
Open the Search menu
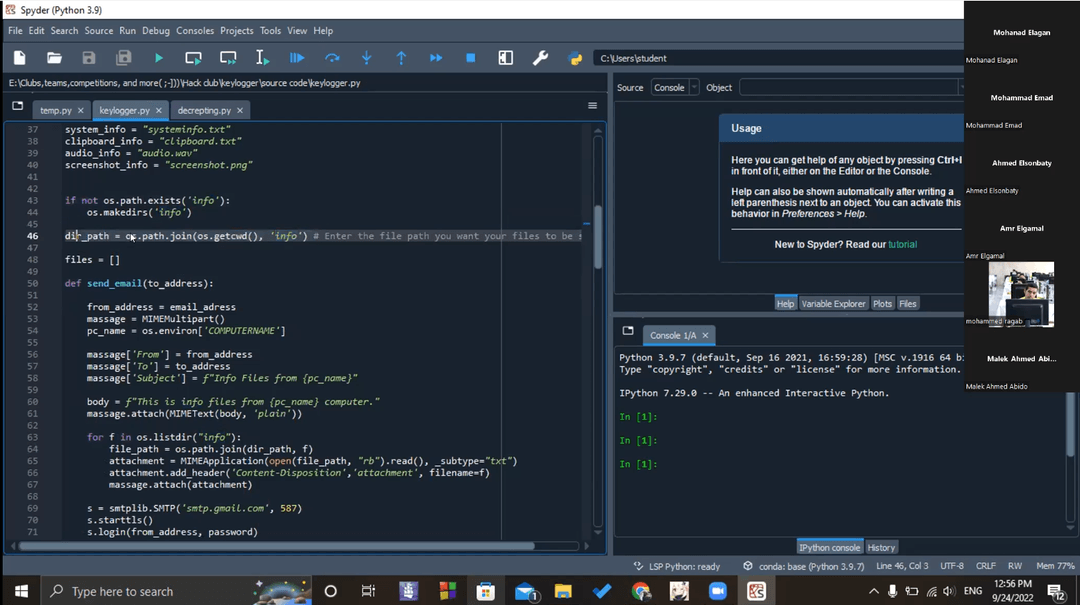[x=64, y=30]
